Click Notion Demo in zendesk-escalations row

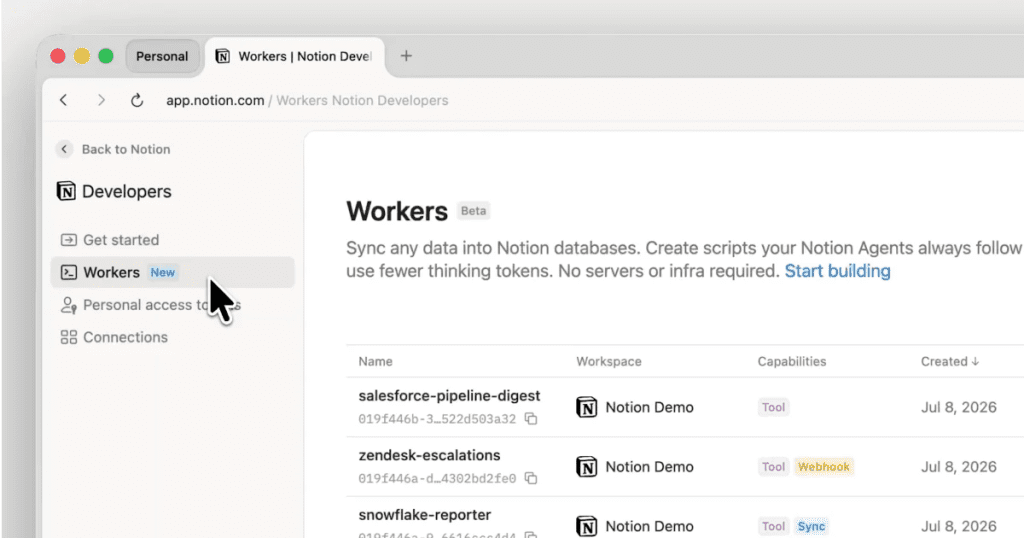click(649, 467)
